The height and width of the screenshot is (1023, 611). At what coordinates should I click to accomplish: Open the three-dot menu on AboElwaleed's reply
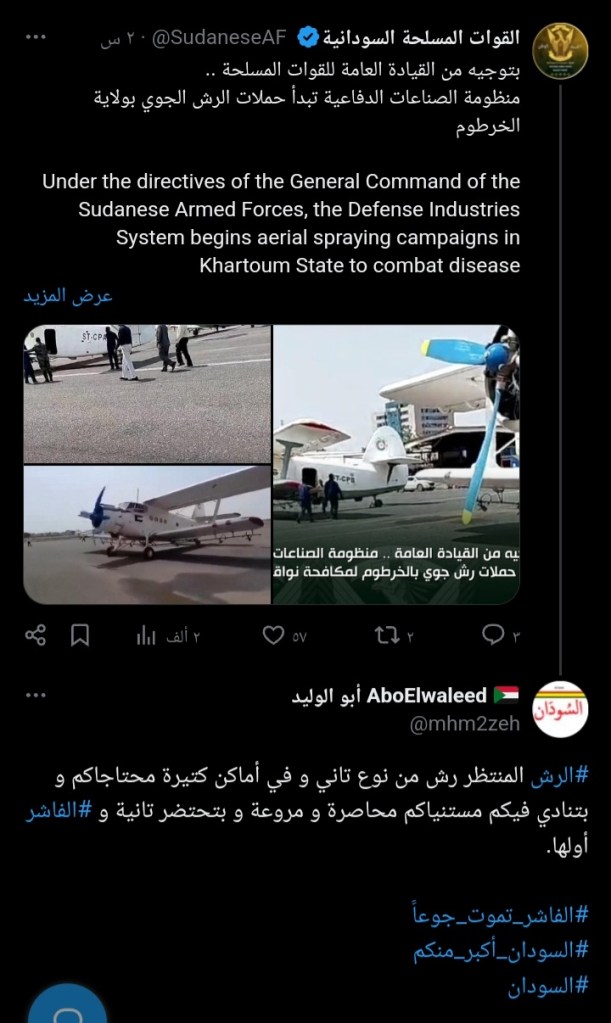[36, 695]
